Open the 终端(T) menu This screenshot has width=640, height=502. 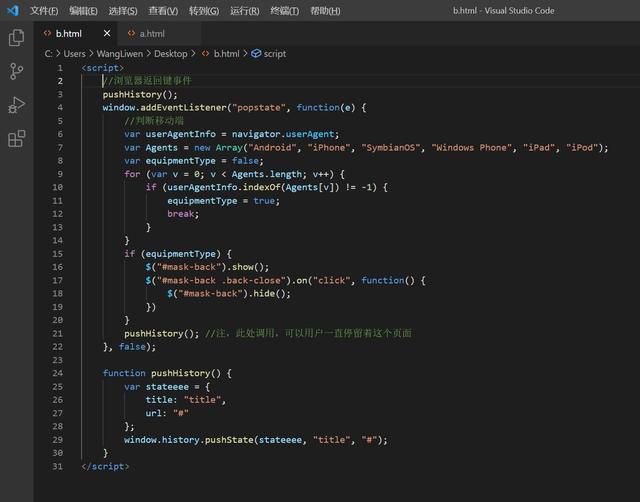[x=284, y=11]
